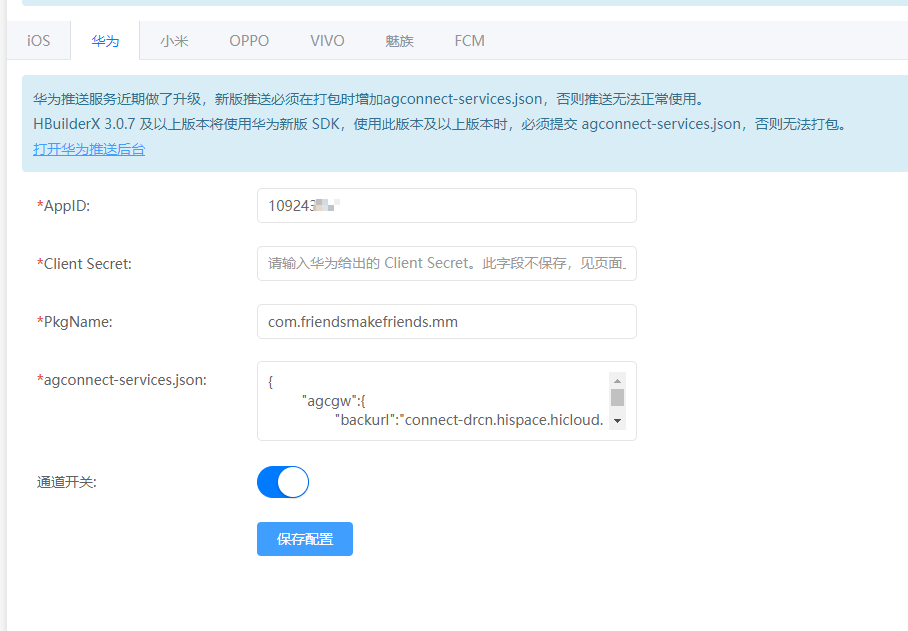Screen dimensions: 908x631
Task: Click the AppID input field
Action: tap(446, 206)
